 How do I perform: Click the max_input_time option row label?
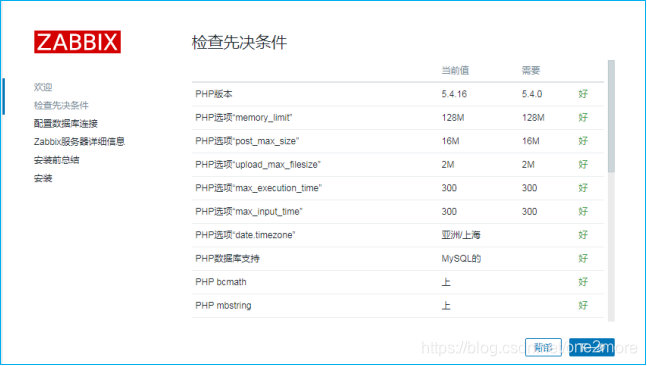[249, 212]
